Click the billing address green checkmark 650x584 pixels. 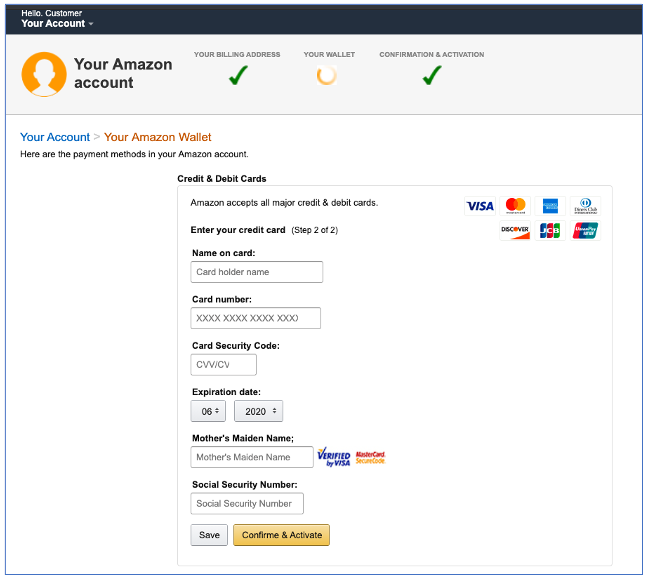(238, 75)
